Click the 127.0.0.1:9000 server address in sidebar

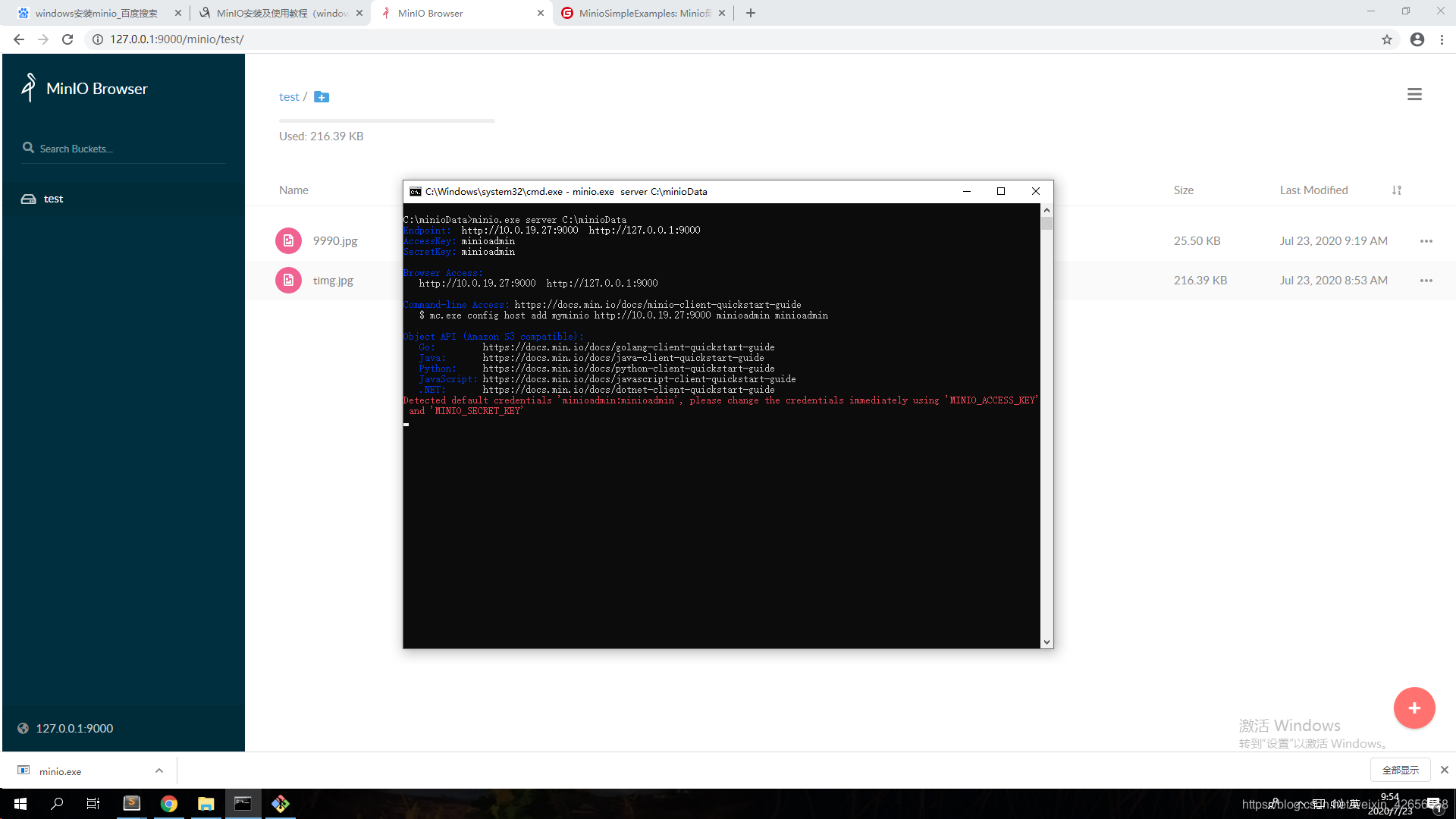click(74, 728)
